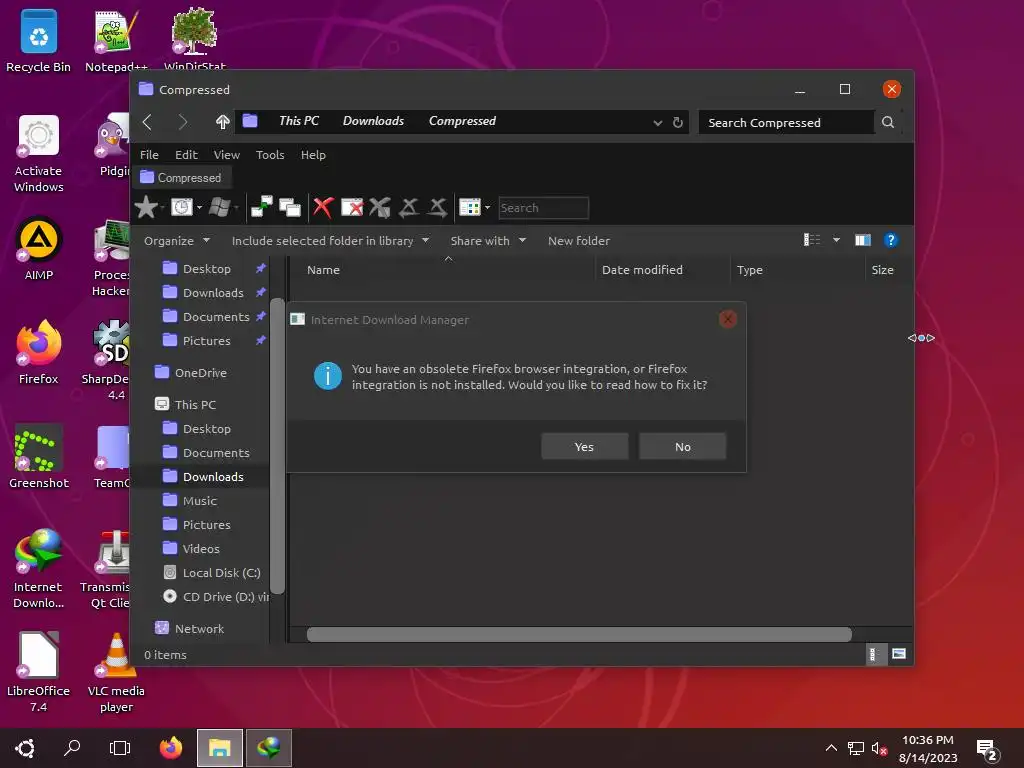The width and height of the screenshot is (1024, 768).
Task: Toggle the preview pane icon
Action: click(x=863, y=240)
